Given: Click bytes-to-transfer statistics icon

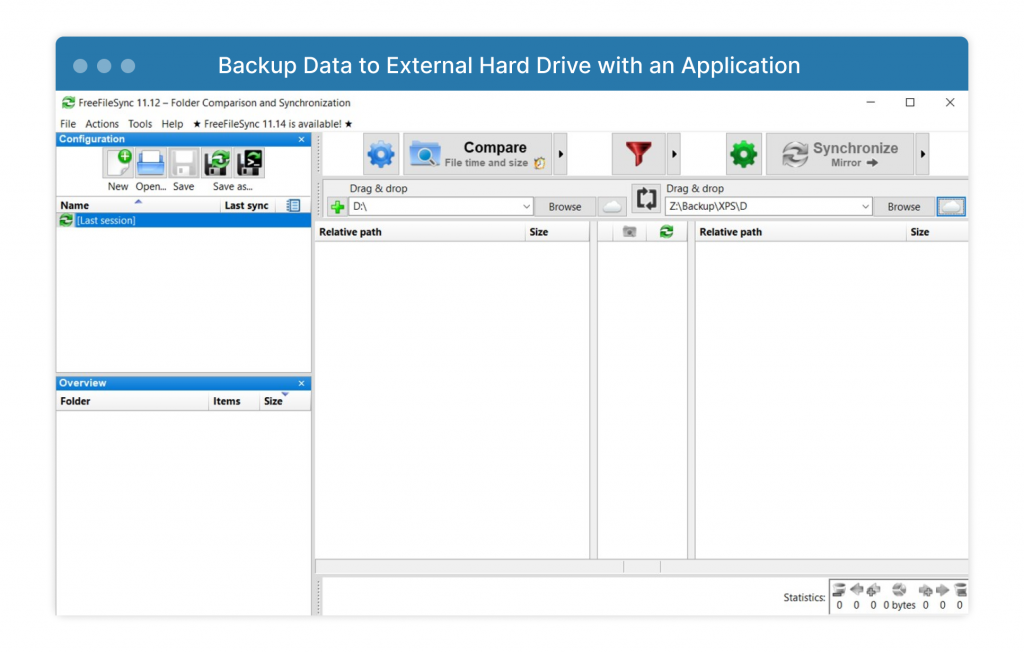Looking at the screenshot, I should tap(899, 590).
